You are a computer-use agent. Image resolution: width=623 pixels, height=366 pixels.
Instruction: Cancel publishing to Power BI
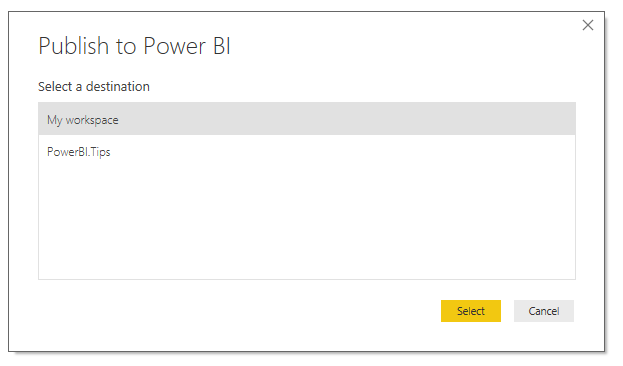click(544, 311)
